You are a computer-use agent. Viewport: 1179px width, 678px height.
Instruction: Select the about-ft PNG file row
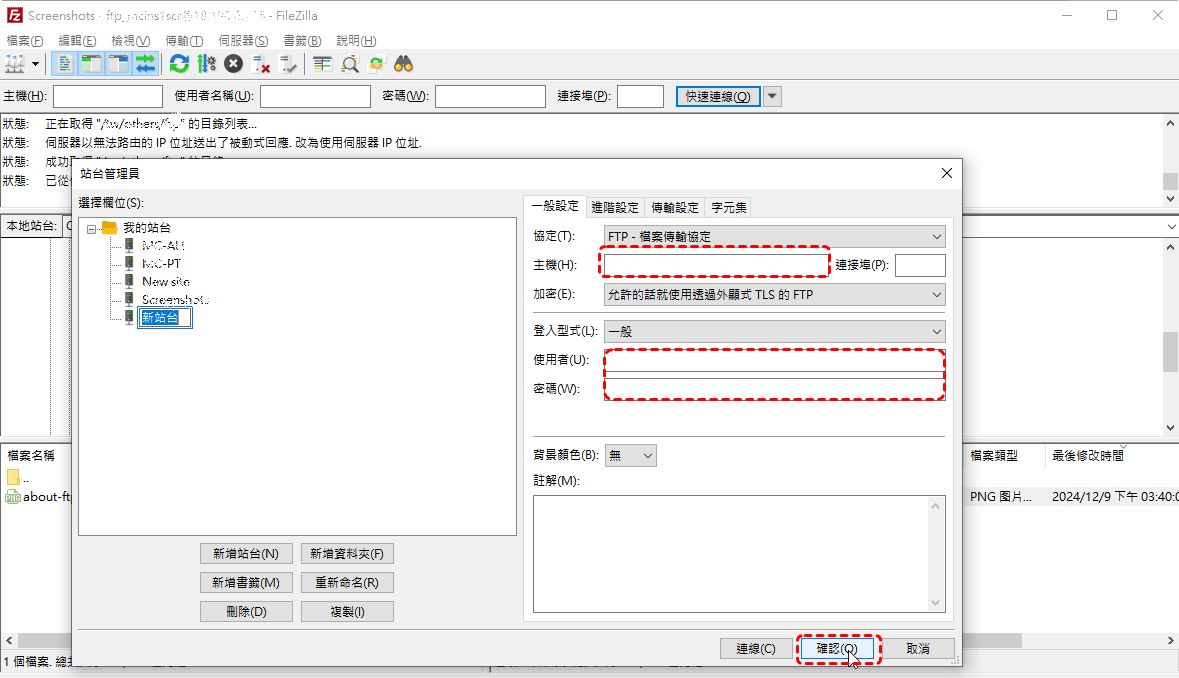(38, 497)
